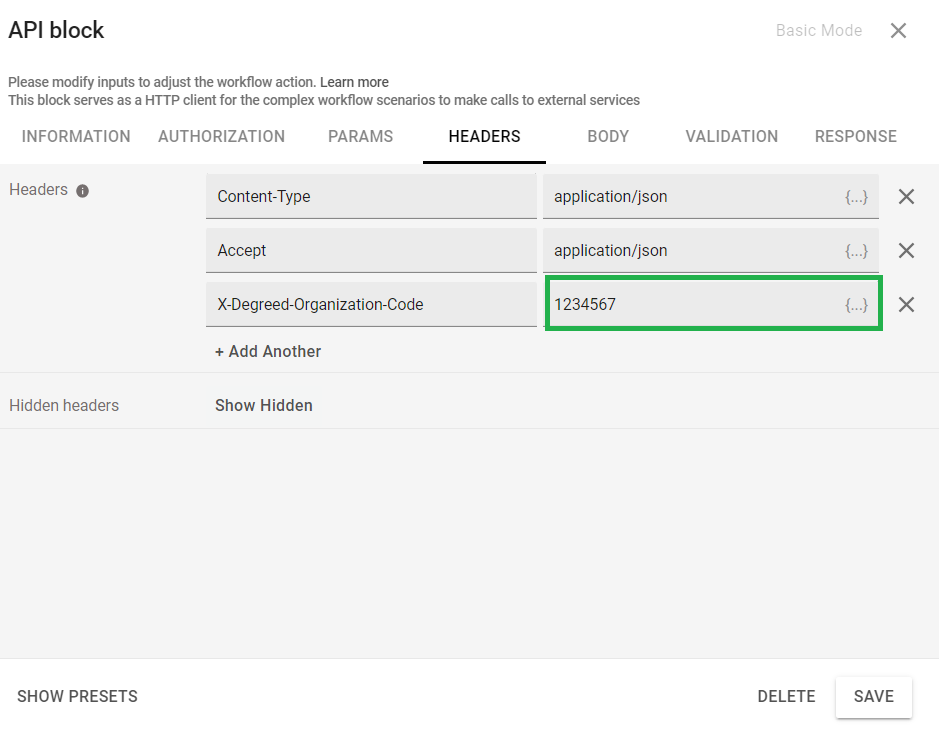Switch to Basic Mode

pos(818,31)
